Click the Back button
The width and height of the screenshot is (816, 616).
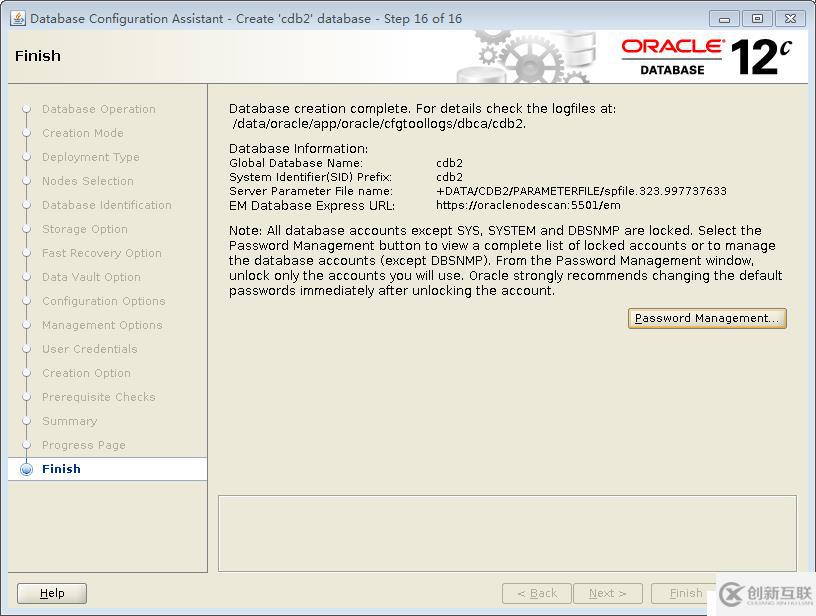(537, 593)
